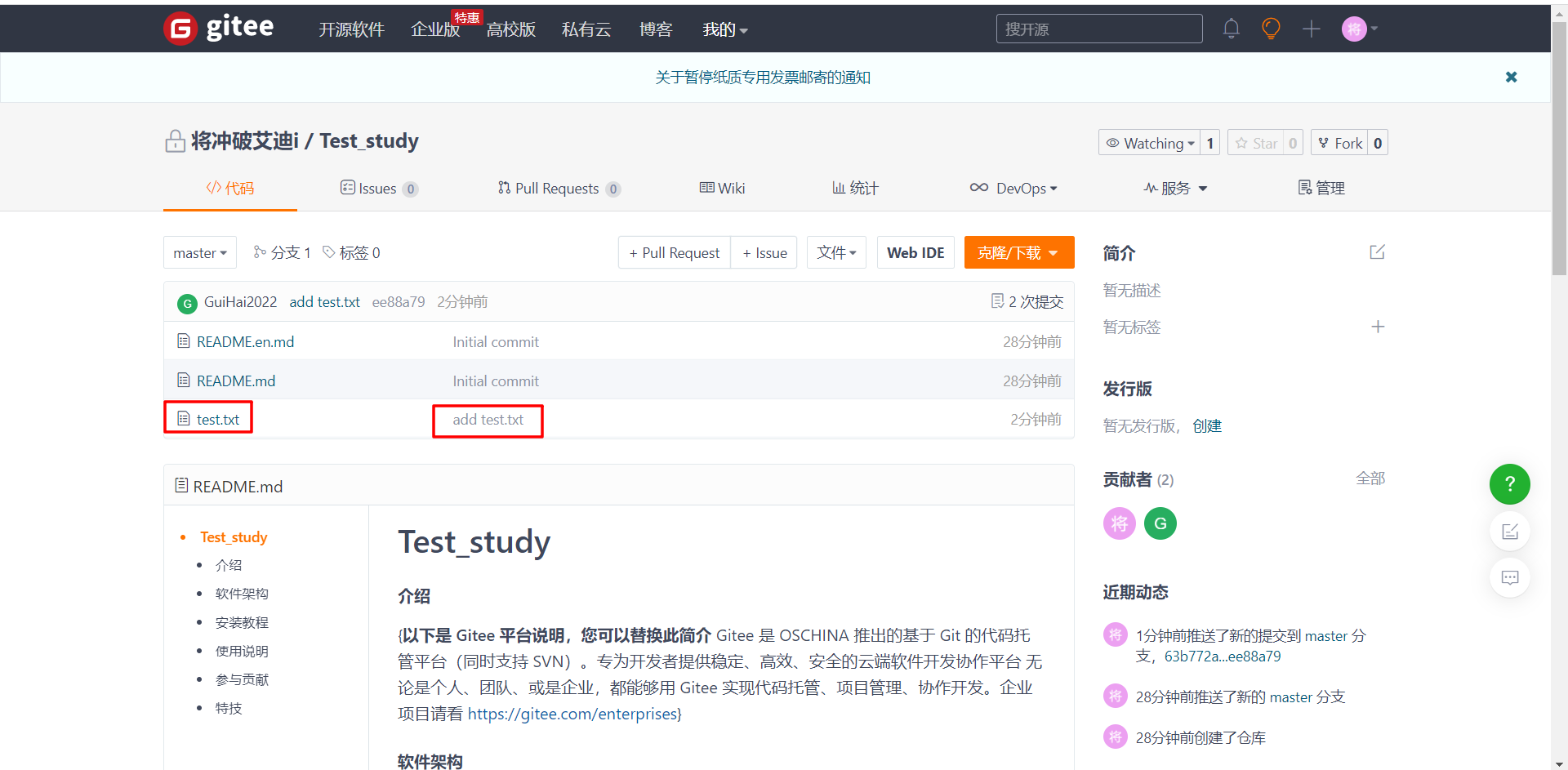Switch to the 统计 tab
The width and height of the screenshot is (1568, 770).
[855, 189]
